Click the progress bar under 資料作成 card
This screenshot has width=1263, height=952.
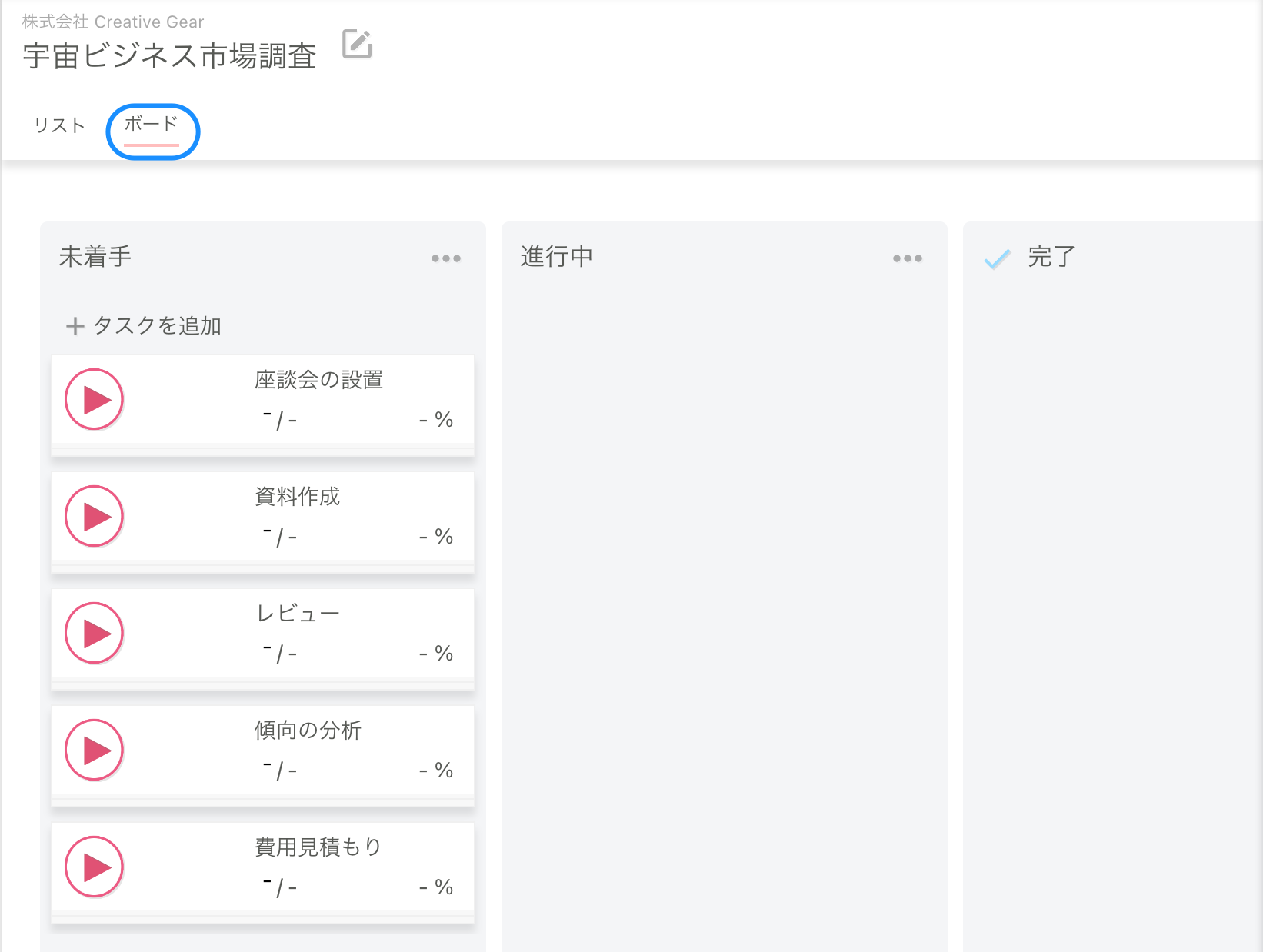[263, 568]
